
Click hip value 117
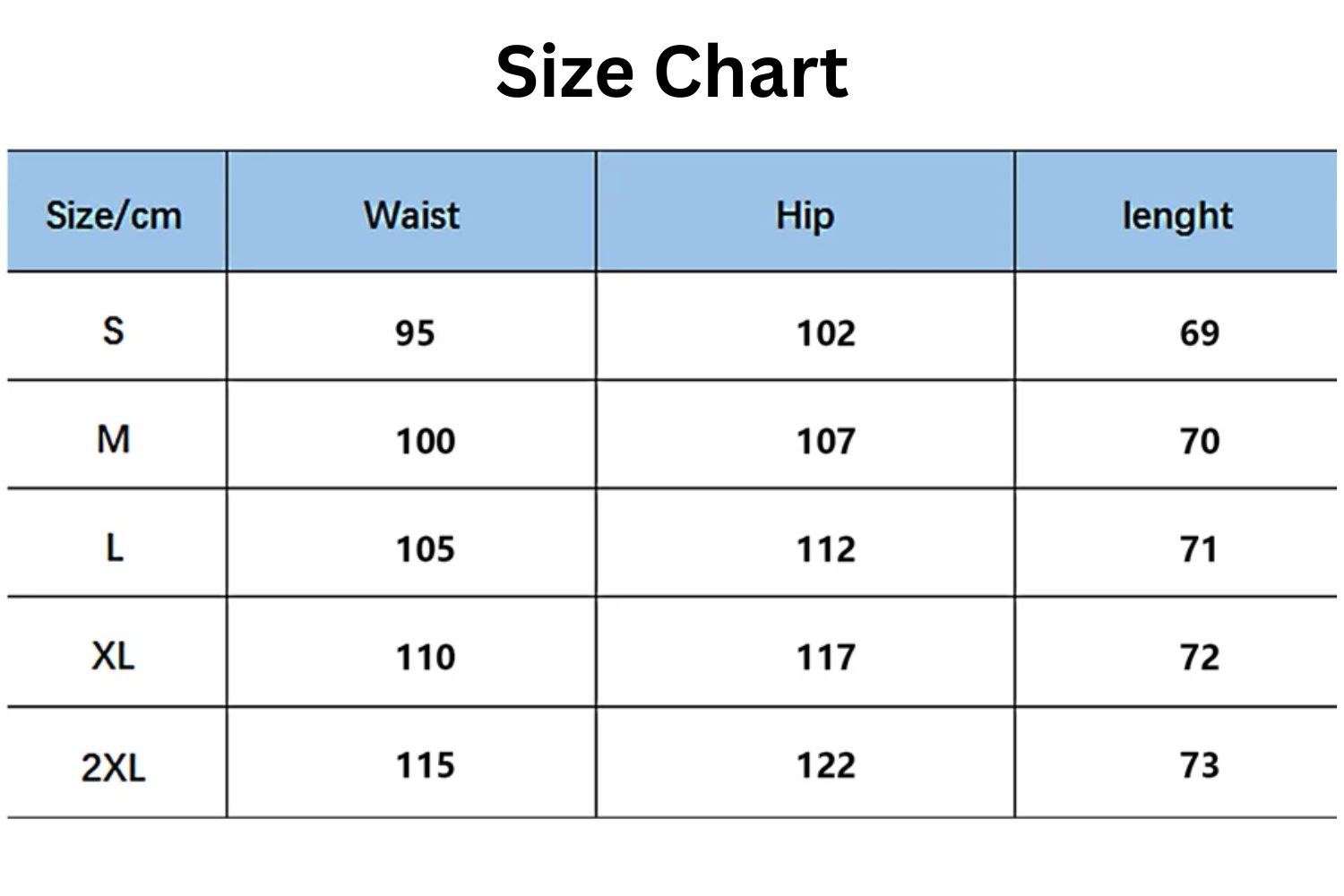825,658
